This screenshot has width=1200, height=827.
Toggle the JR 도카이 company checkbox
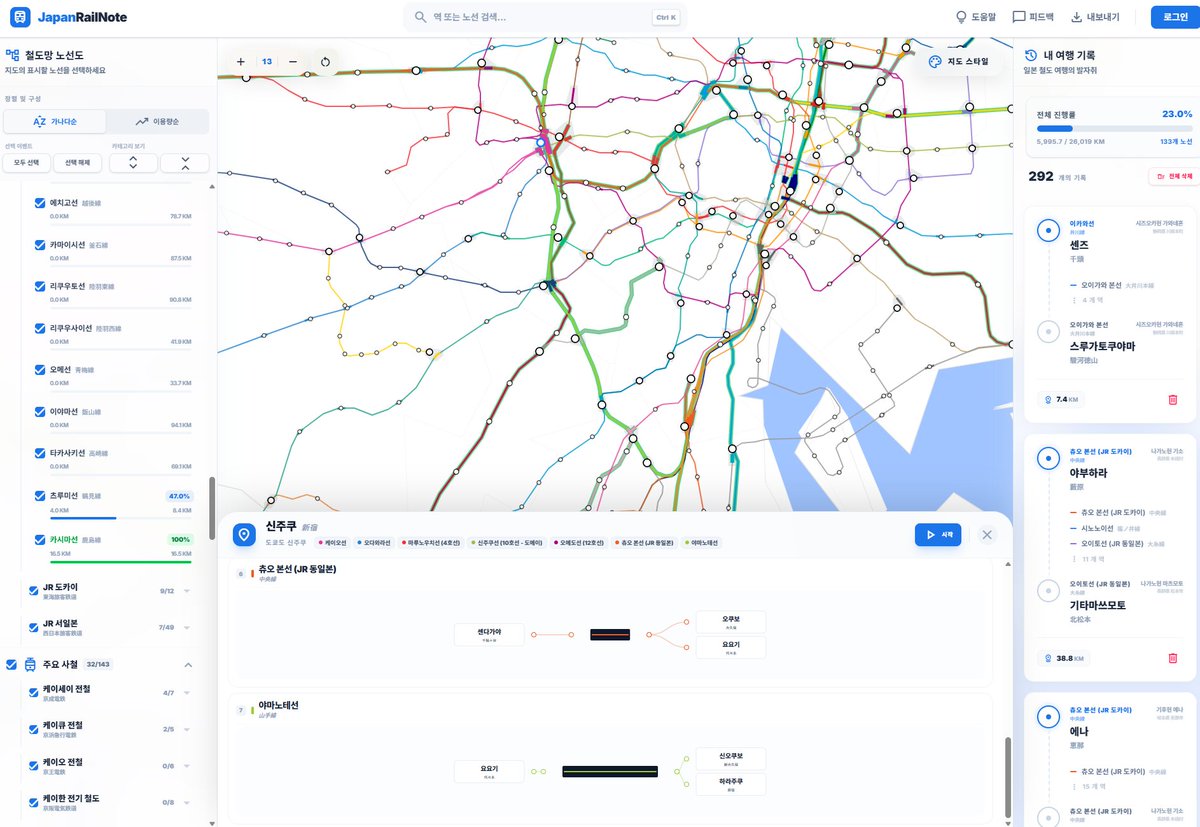click(33, 591)
